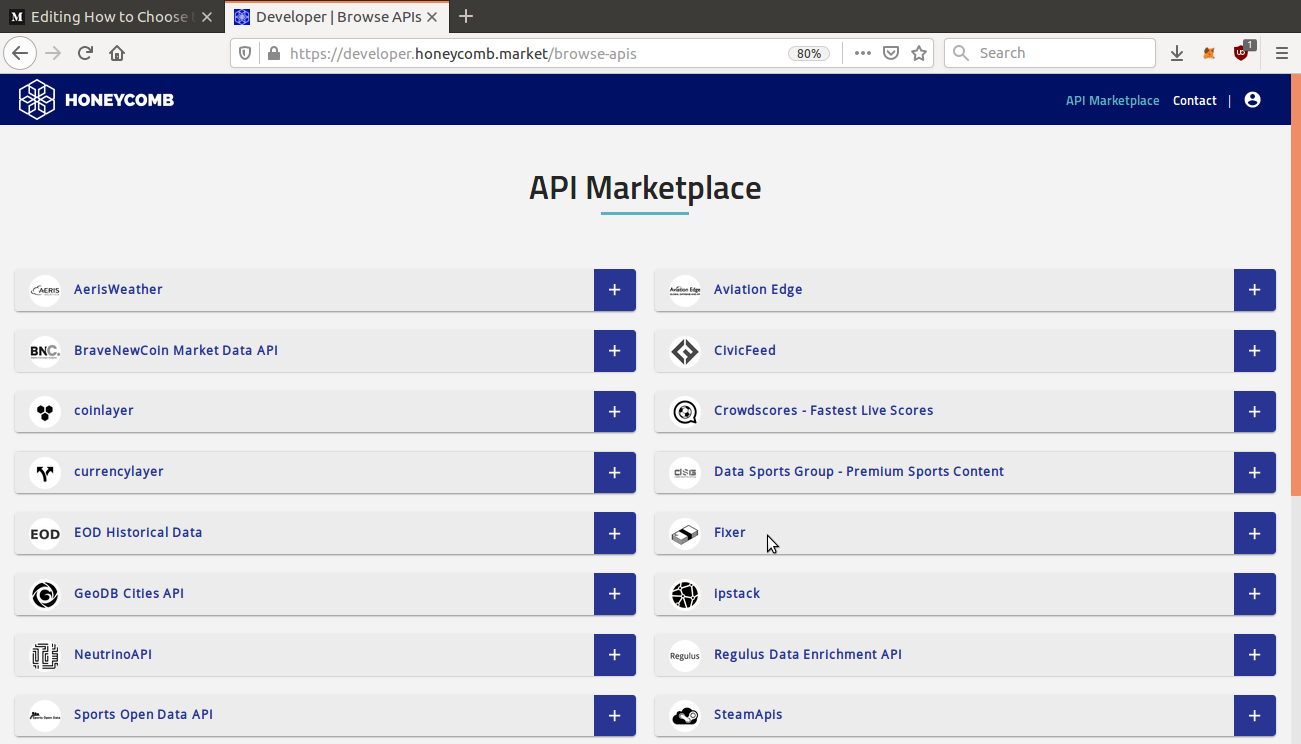The image size is (1301, 744).
Task: Expand GeoDB Cities API plus button
Action: (x=615, y=594)
